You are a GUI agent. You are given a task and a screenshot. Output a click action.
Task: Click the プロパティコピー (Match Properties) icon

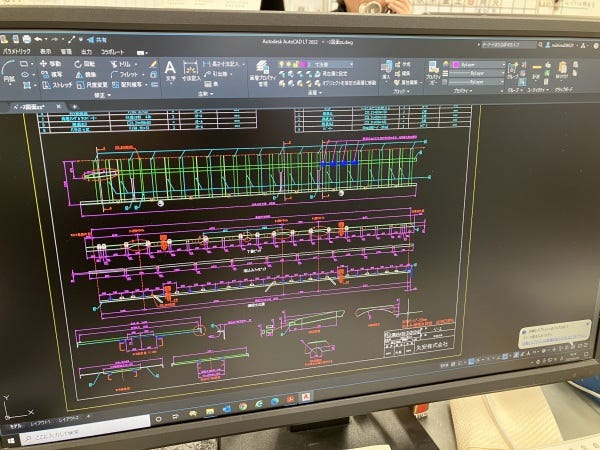coord(432,70)
